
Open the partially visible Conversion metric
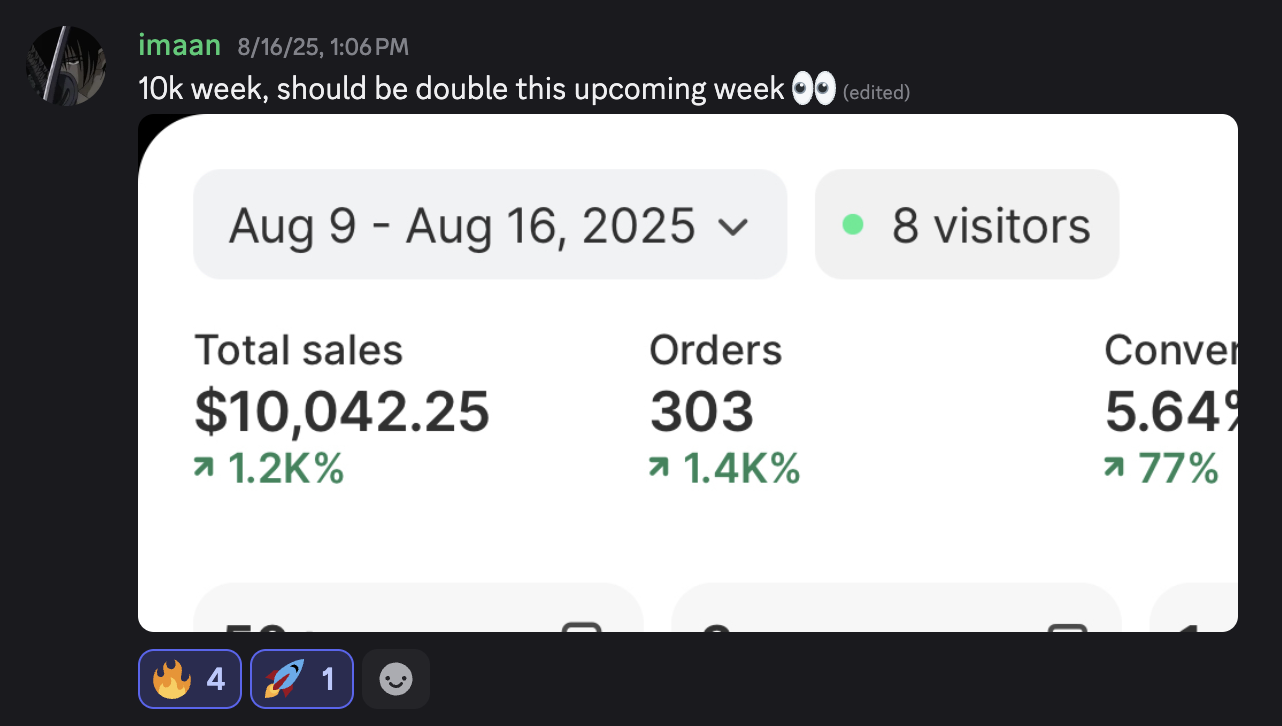1170,350
